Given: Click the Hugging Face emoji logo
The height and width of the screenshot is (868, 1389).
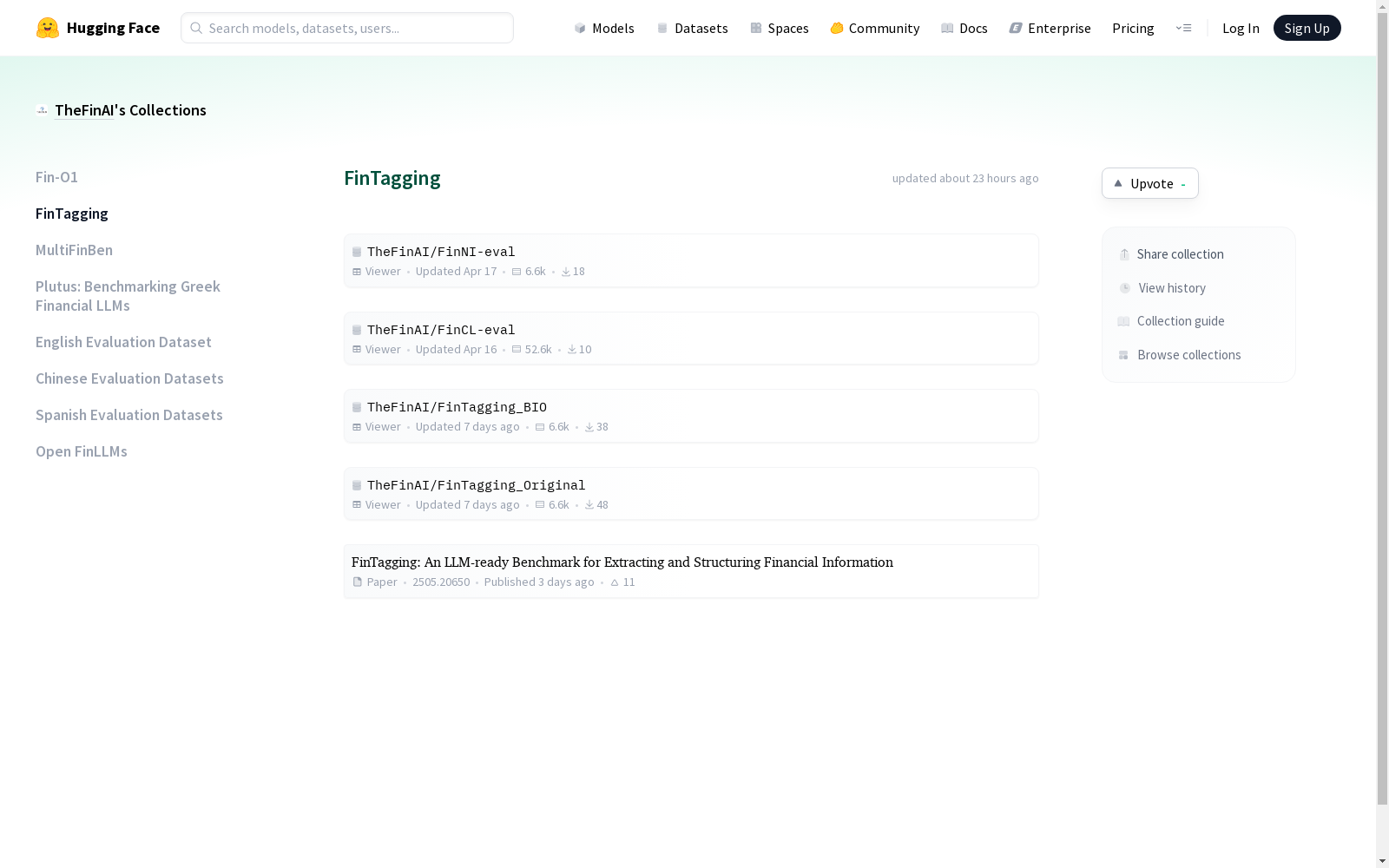Looking at the screenshot, I should [x=48, y=28].
